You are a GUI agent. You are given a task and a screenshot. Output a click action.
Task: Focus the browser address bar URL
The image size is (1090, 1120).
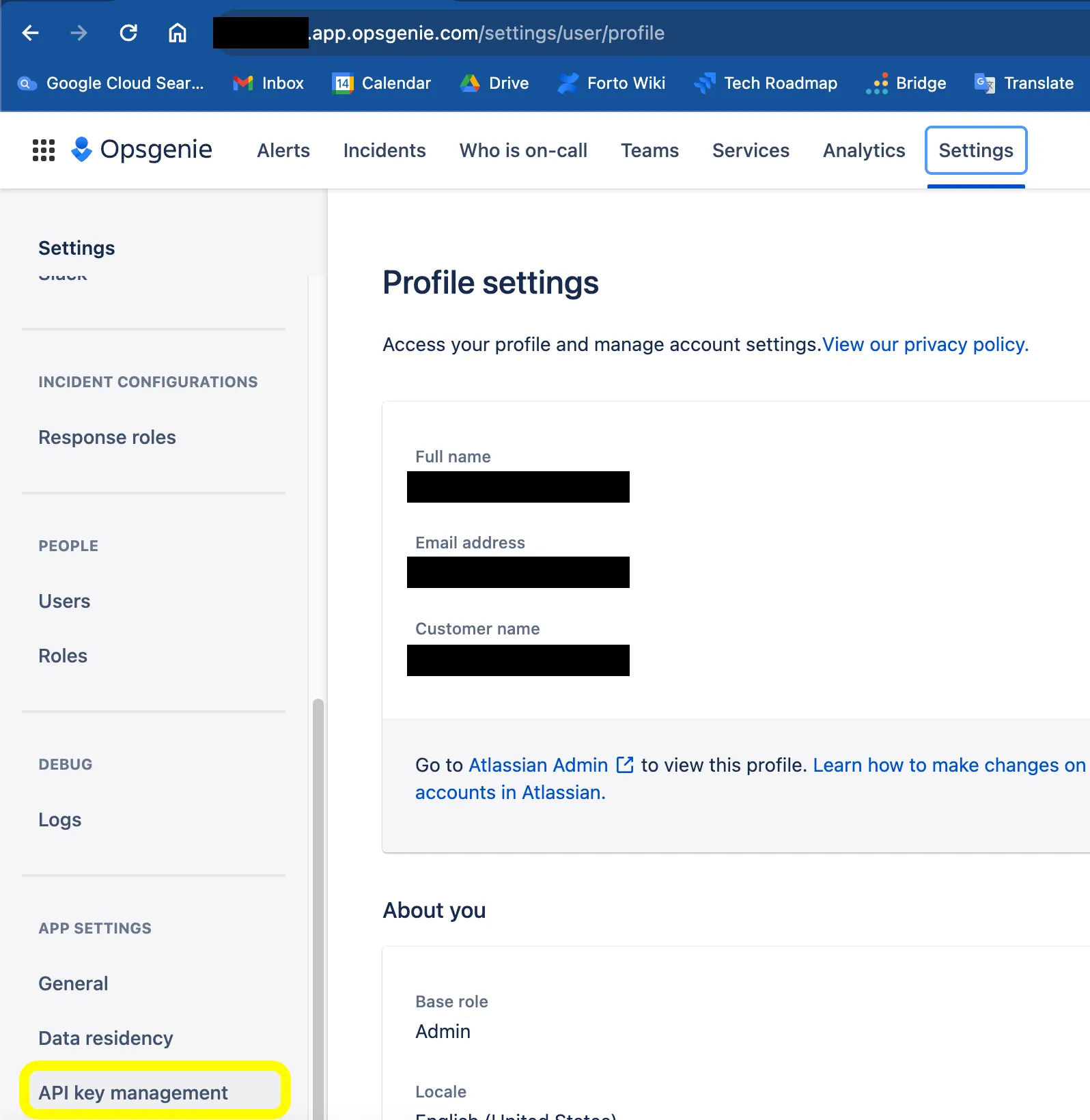488,33
